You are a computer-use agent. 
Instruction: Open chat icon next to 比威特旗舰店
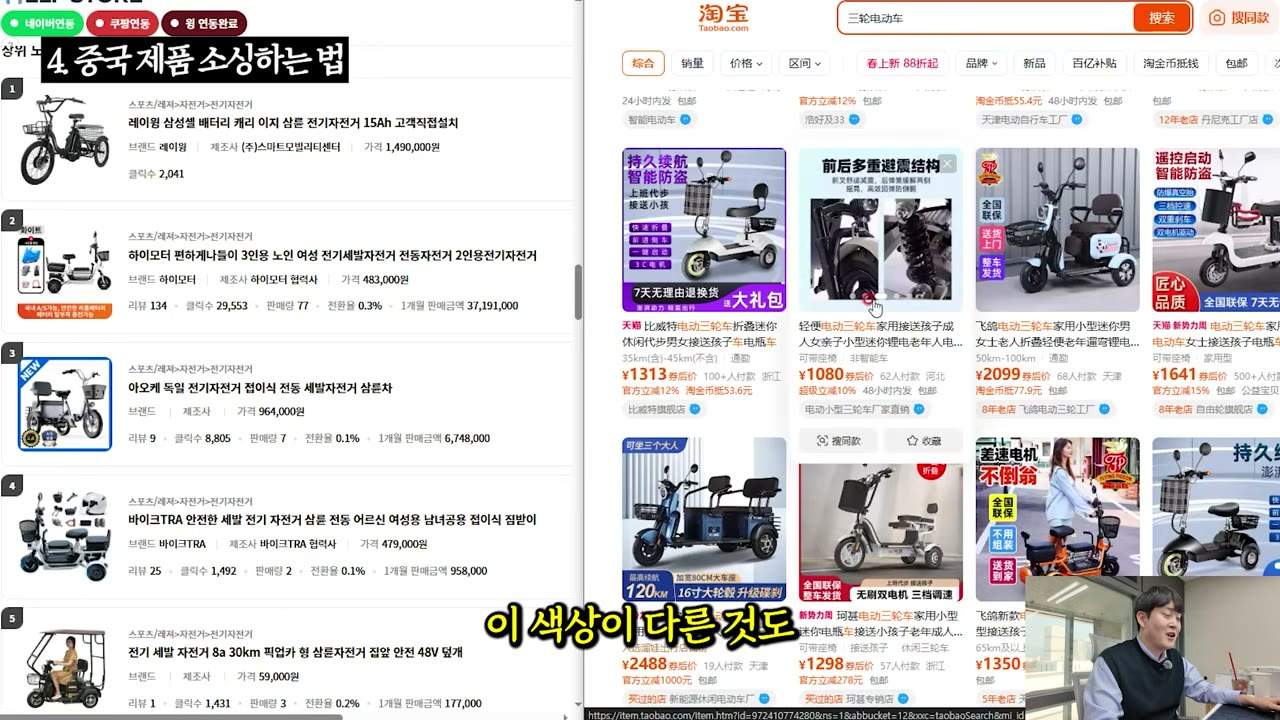[x=695, y=409]
